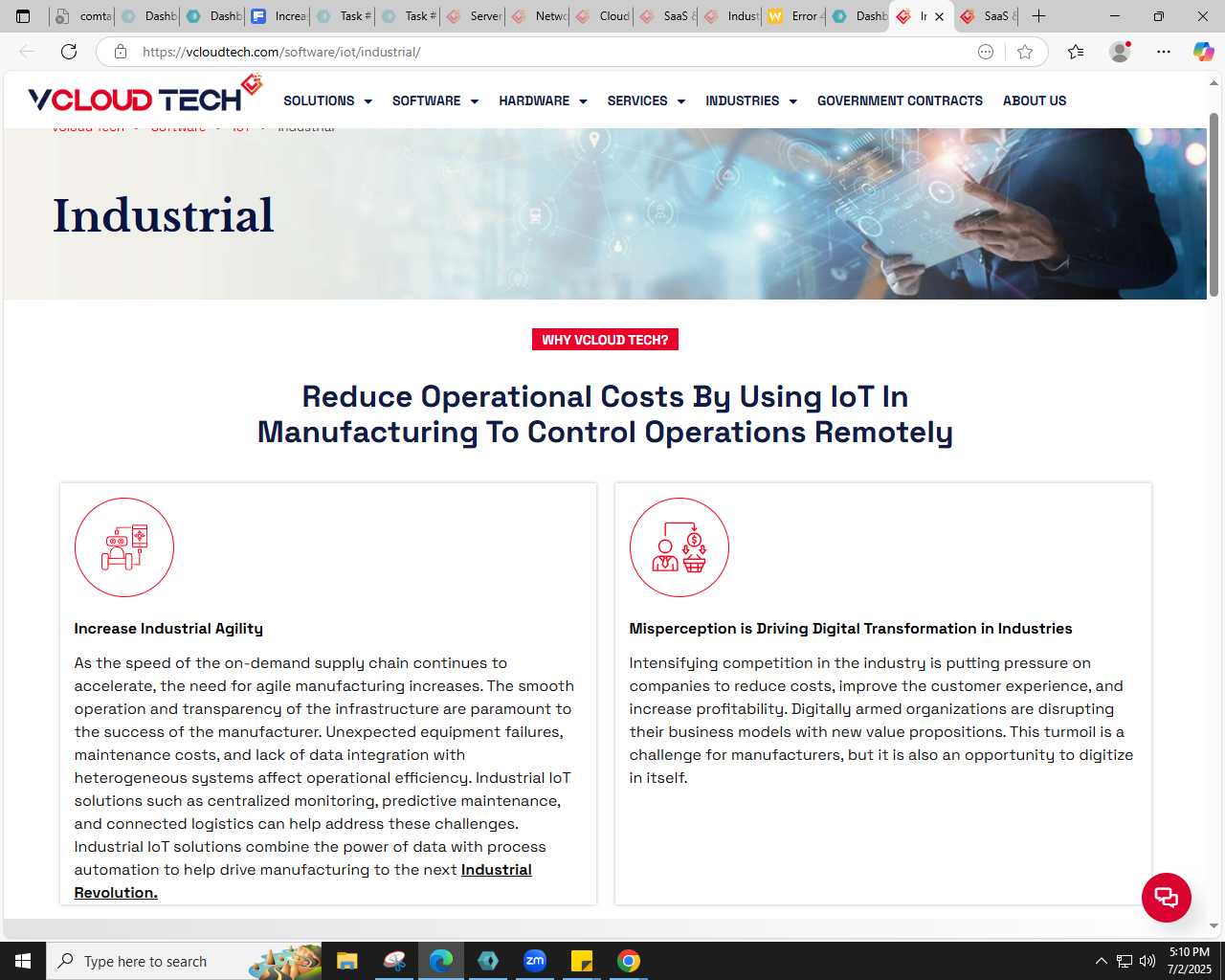Add this page to favorites star
1225x980 pixels.
(x=1025, y=52)
